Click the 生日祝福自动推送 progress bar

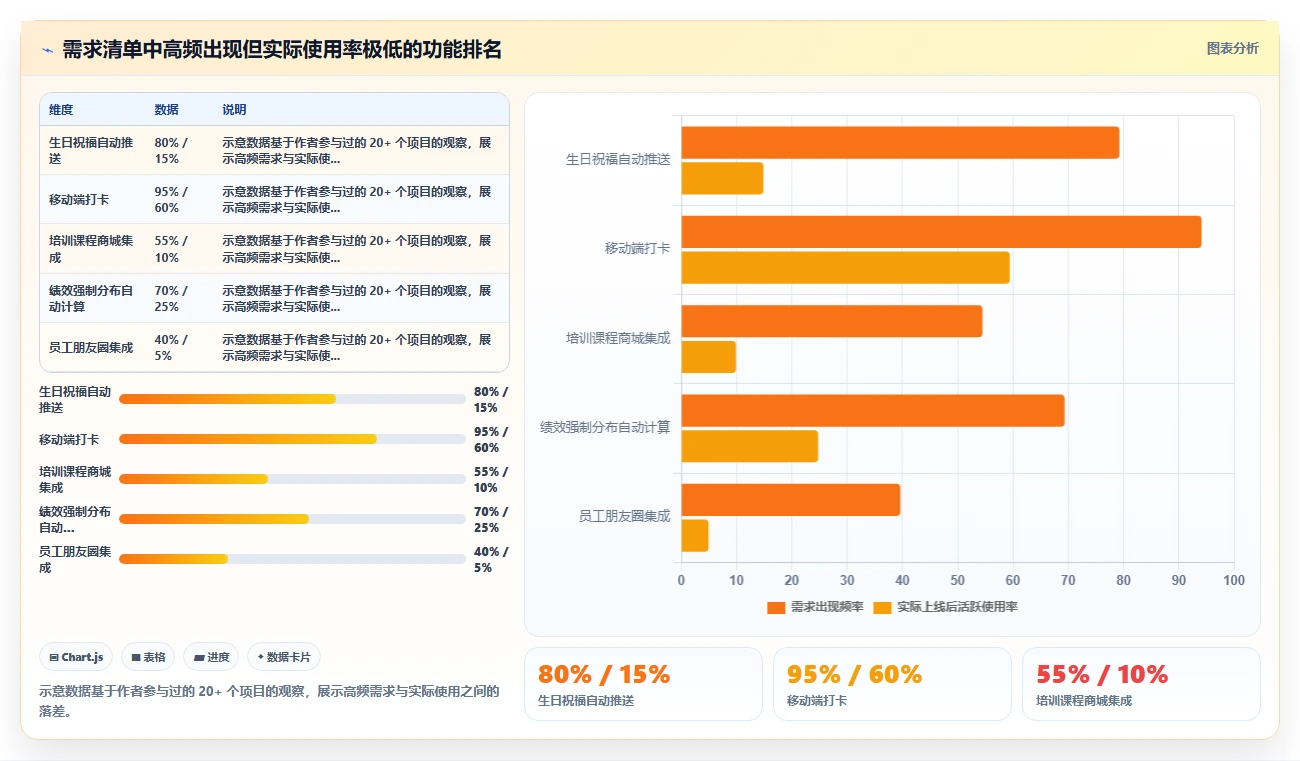(x=292, y=399)
